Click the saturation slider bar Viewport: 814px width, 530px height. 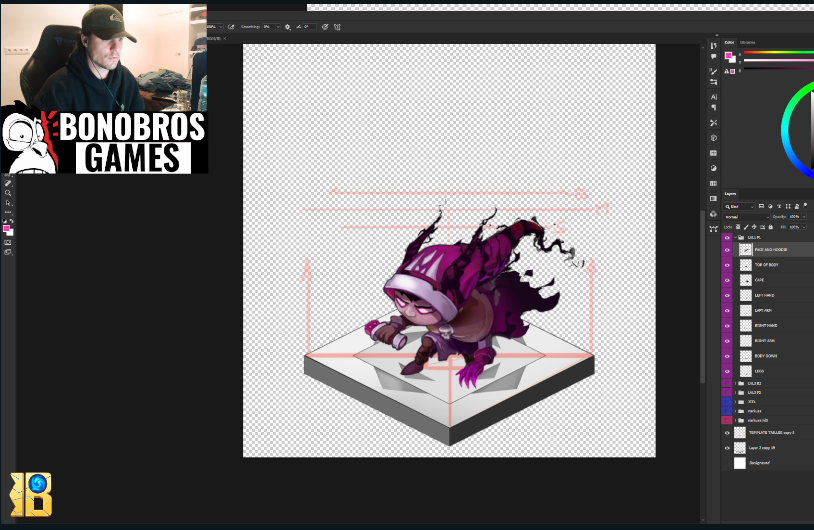[x=779, y=60]
